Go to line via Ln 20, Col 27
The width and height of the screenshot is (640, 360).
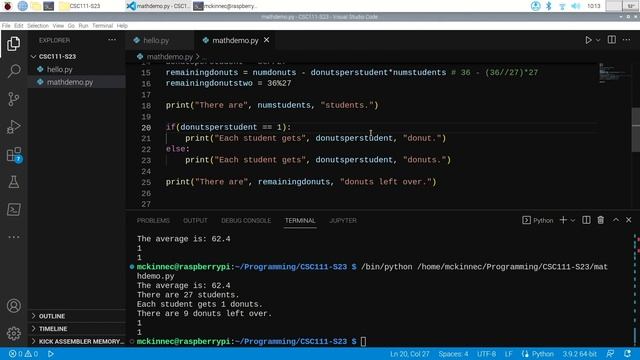[x=409, y=354]
